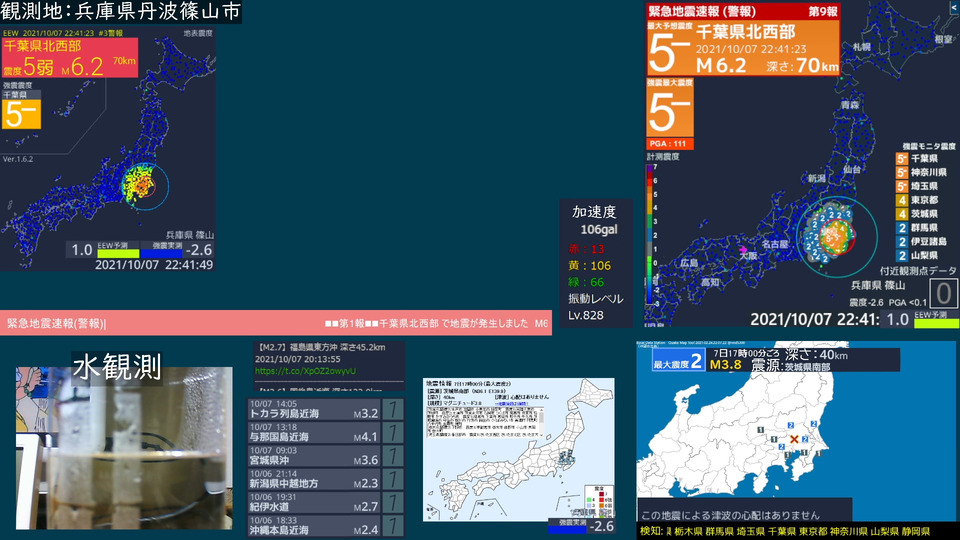Click the M3.8 震源:茨城県南部 header

click(778, 360)
